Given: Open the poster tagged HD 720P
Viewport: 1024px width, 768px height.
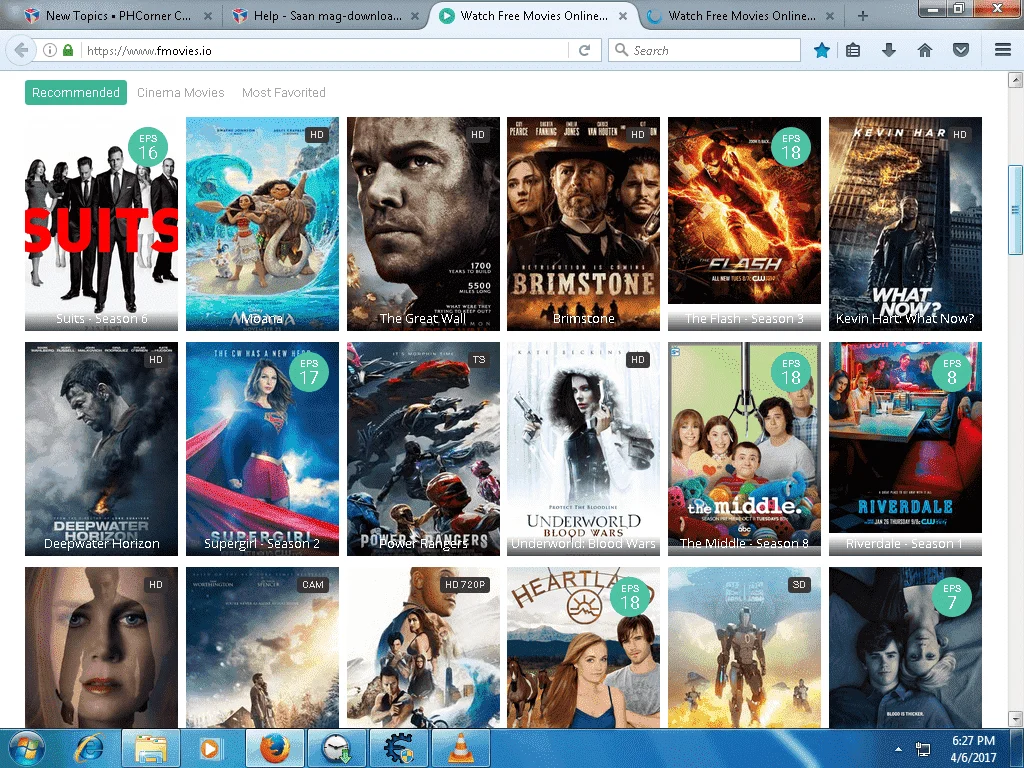Looking at the screenshot, I should point(423,647).
